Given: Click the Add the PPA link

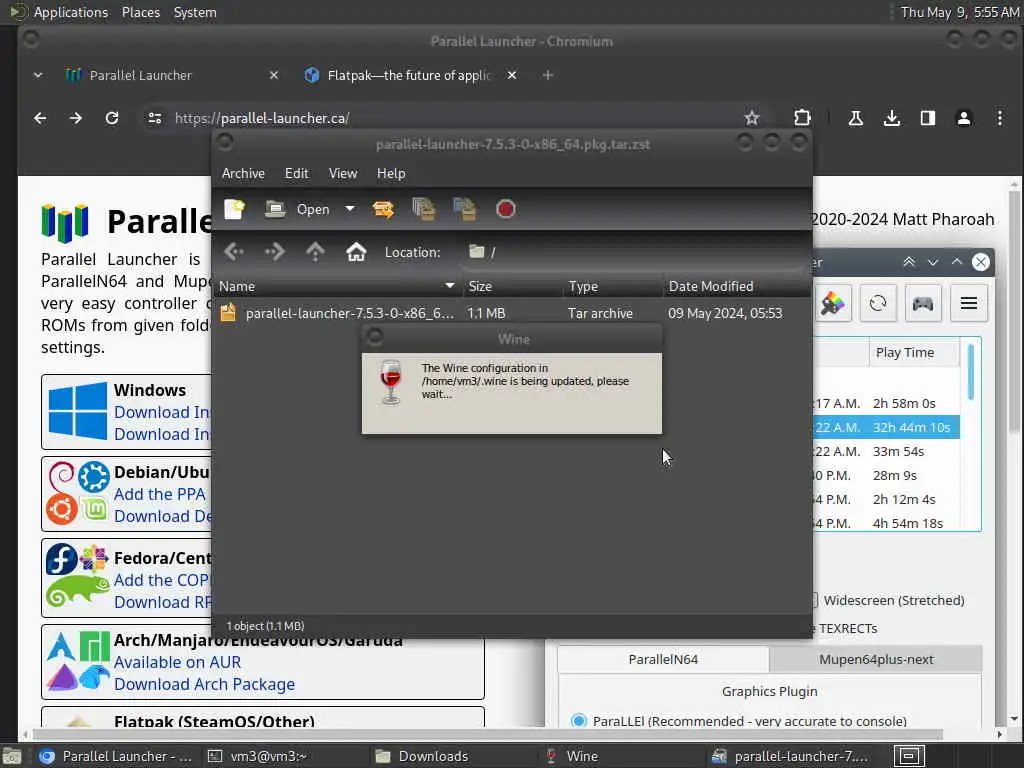Looking at the screenshot, I should tap(160, 494).
